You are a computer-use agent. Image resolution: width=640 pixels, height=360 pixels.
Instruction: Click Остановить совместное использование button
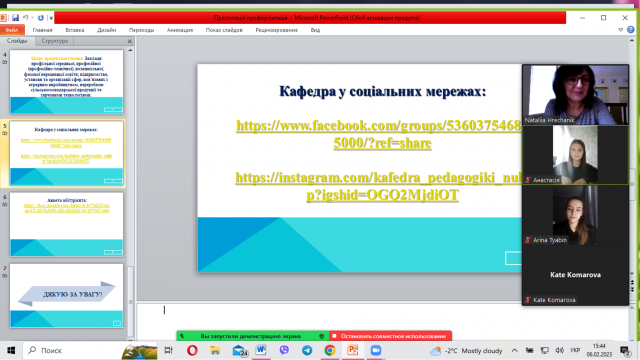pos(390,336)
